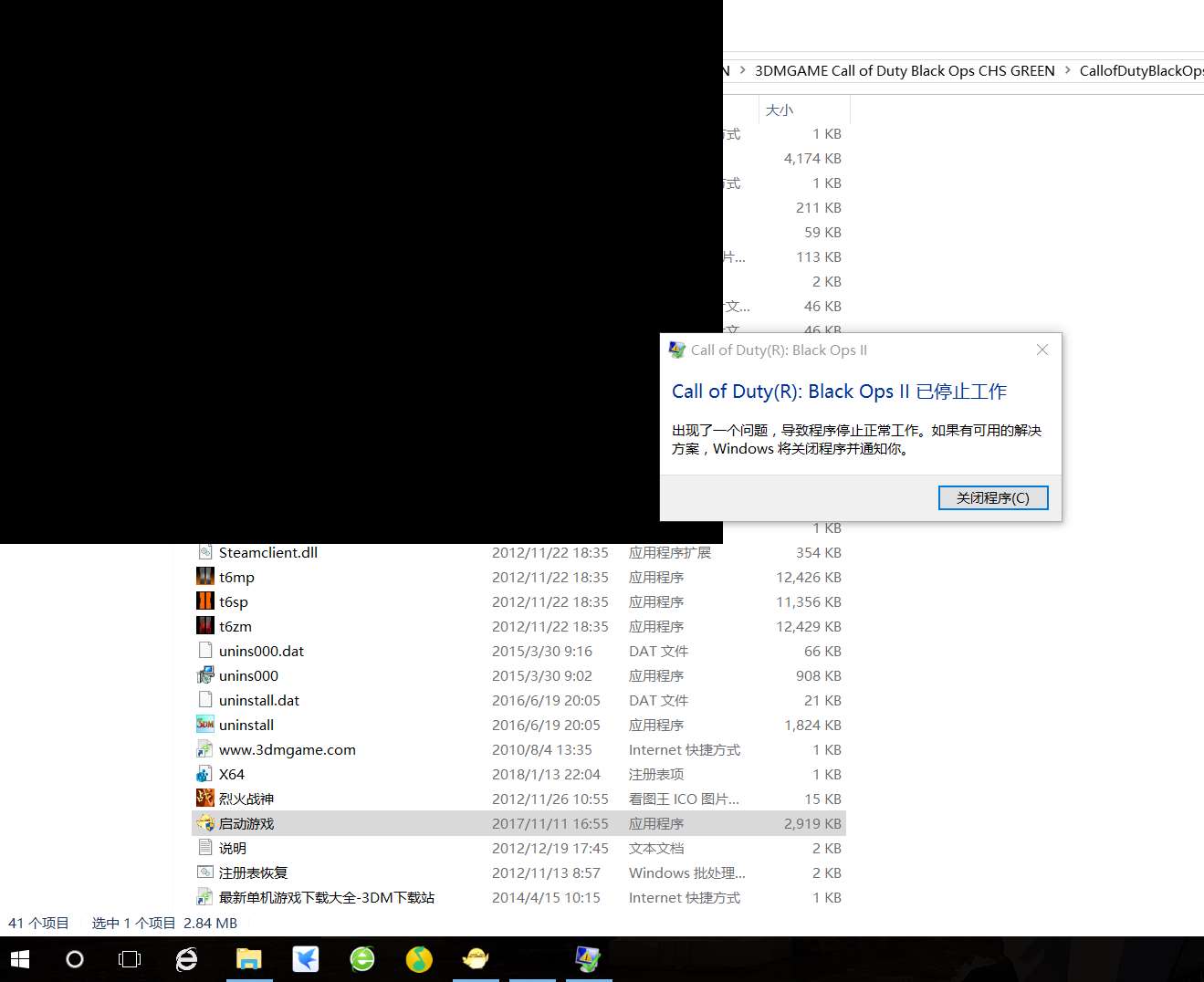The width and height of the screenshot is (1204, 982).
Task: Click the unins000.dat file name
Action: 261,651
